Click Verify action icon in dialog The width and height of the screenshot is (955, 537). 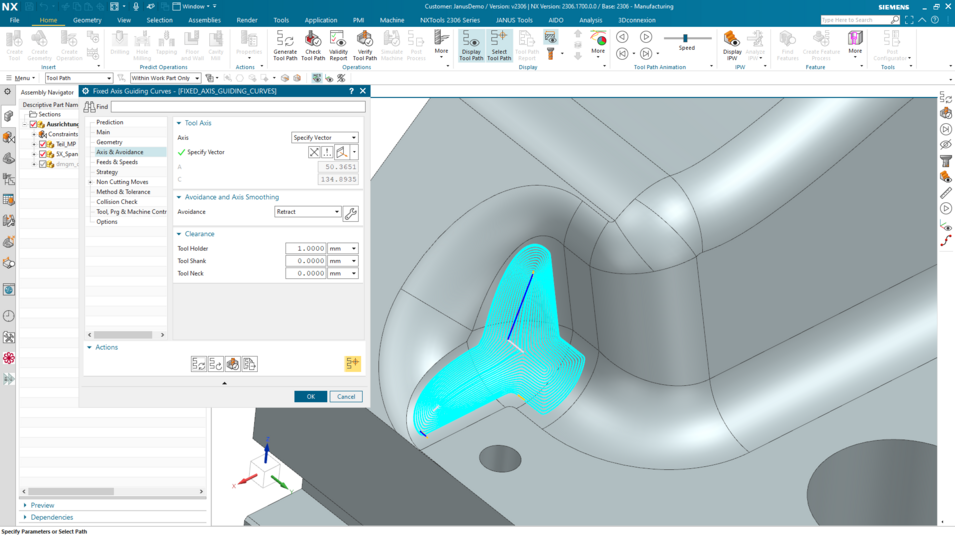point(233,364)
